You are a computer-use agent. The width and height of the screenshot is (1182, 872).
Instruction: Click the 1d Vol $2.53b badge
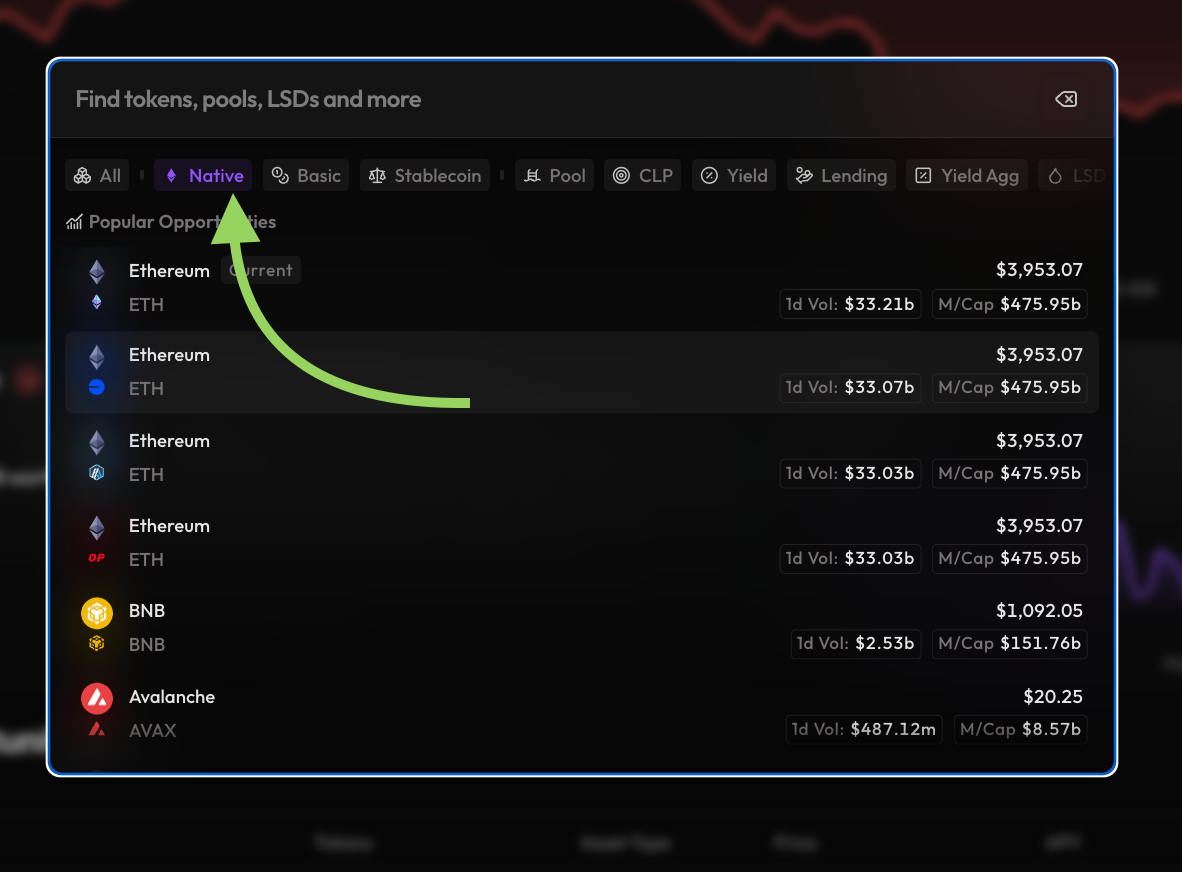pyautogui.click(x=856, y=644)
